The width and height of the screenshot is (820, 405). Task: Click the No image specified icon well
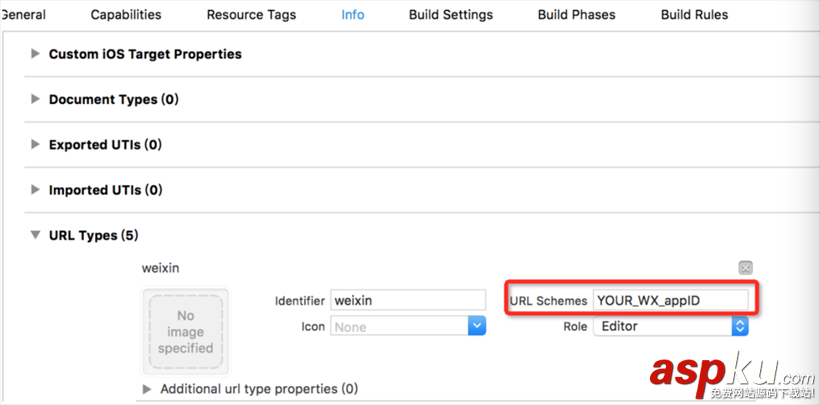(185, 332)
